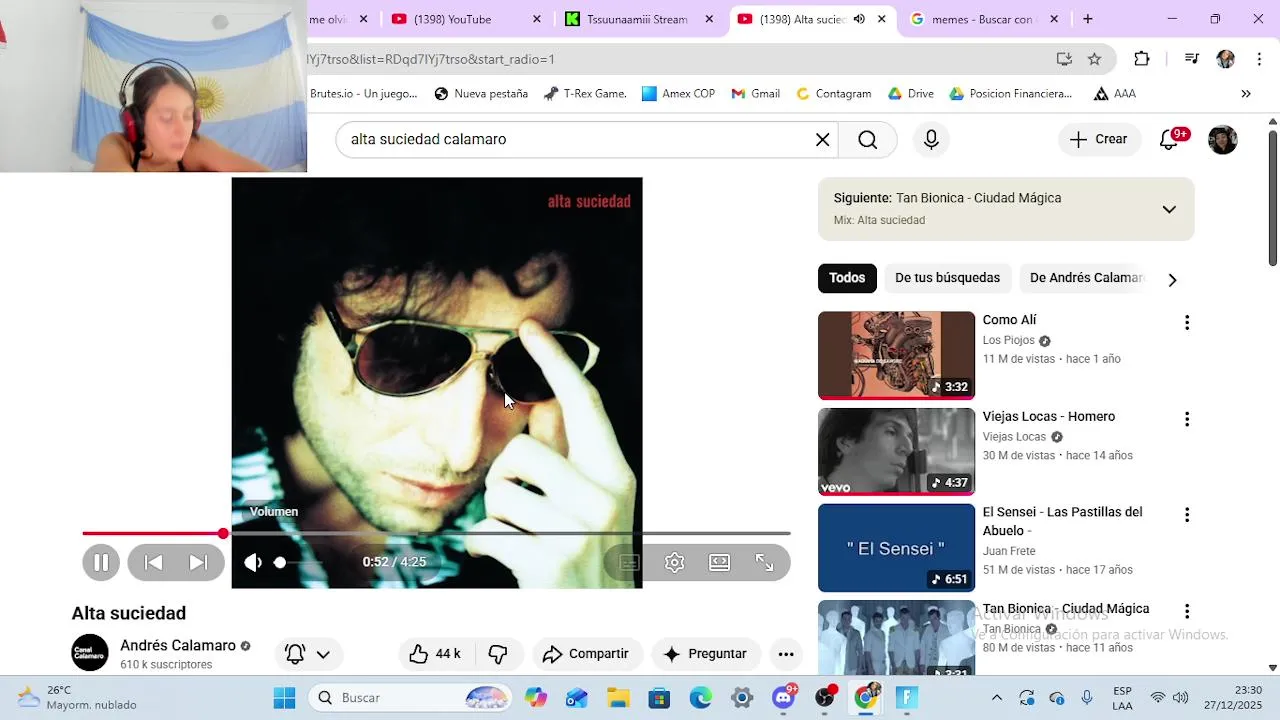Open YouTube notifications bell
The image size is (1280, 720).
[x=1169, y=140]
